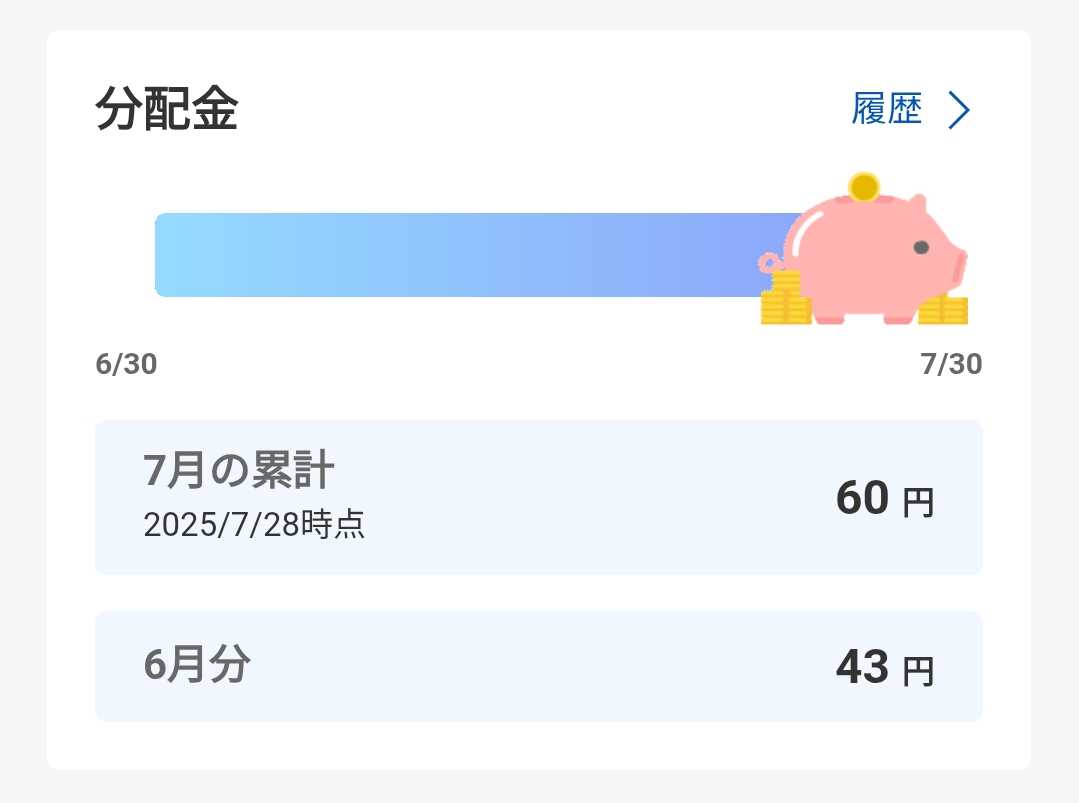1079x803 pixels.
Task: Click the piggy bank's curly tail
Action: click(x=771, y=262)
